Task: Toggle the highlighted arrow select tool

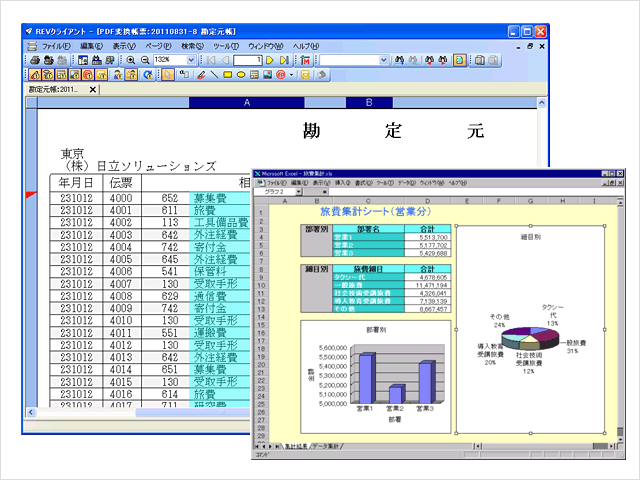Action: pos(168,74)
